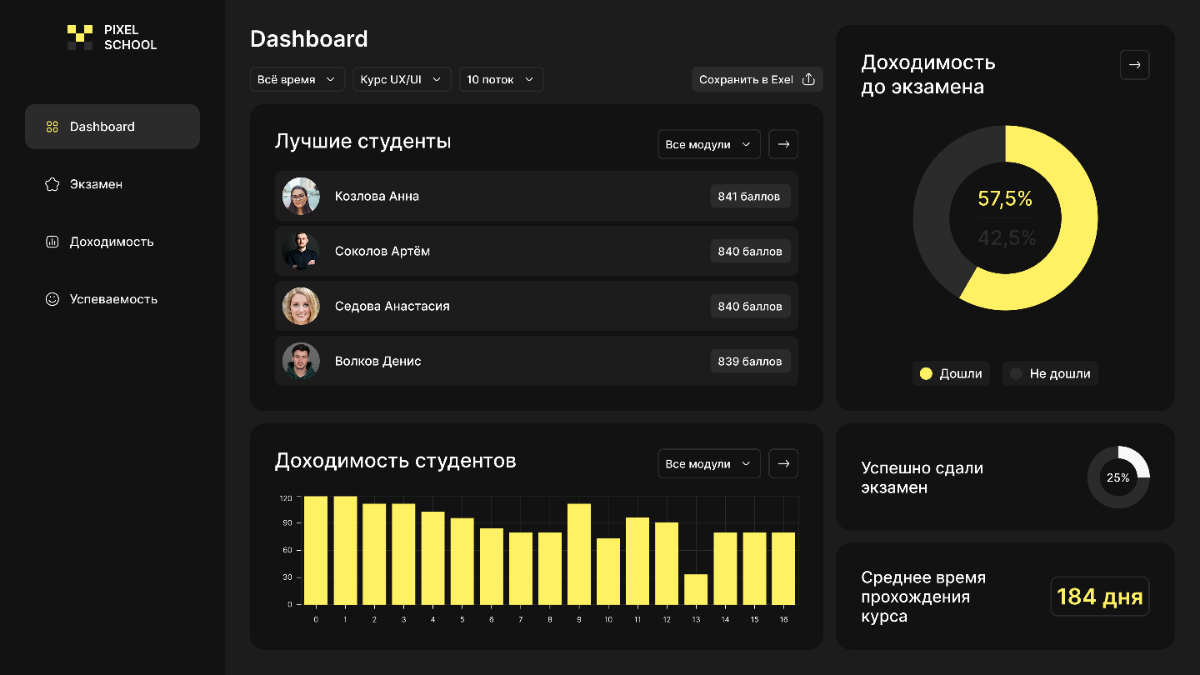
Task: Toggle the Не дошли legend item
Action: point(1049,373)
